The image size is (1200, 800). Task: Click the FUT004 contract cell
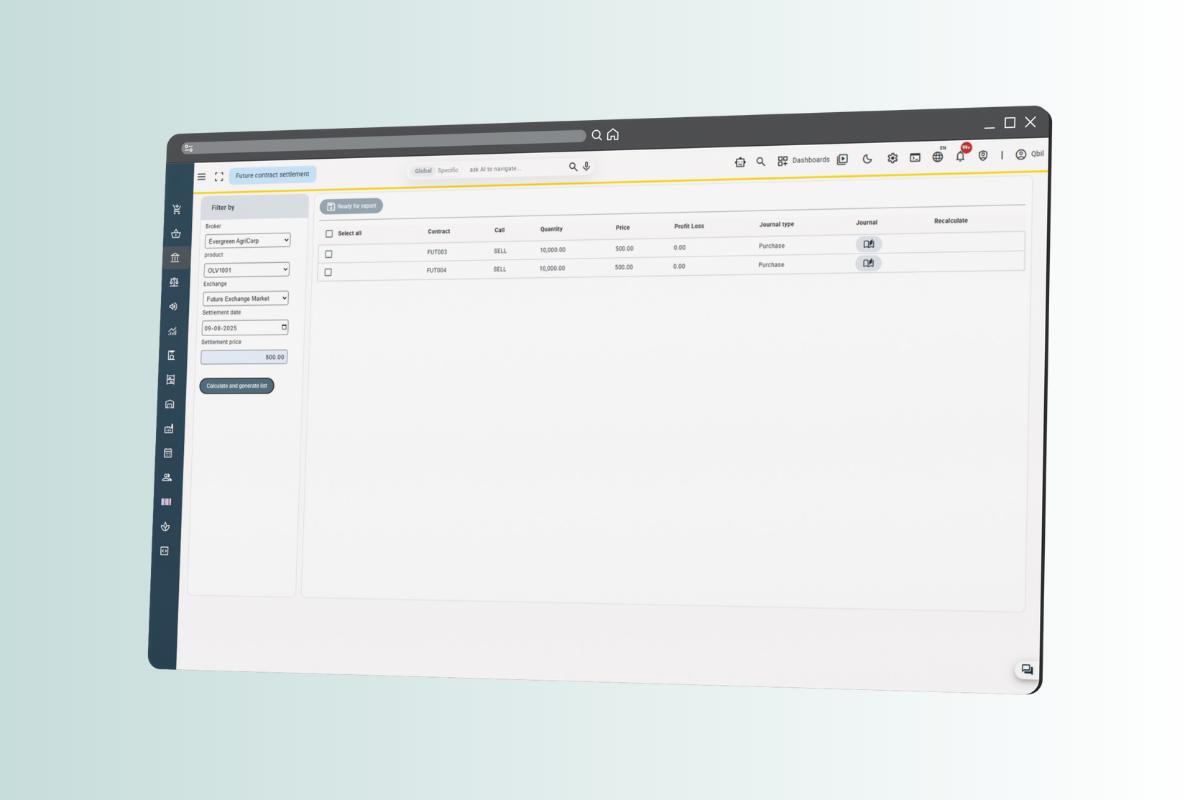coord(437,270)
